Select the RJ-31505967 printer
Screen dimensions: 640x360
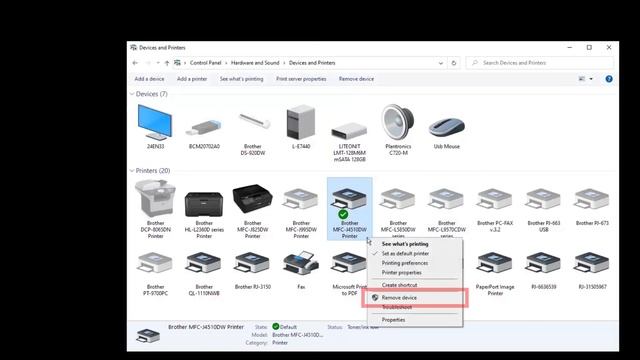pyautogui.click(x=592, y=269)
